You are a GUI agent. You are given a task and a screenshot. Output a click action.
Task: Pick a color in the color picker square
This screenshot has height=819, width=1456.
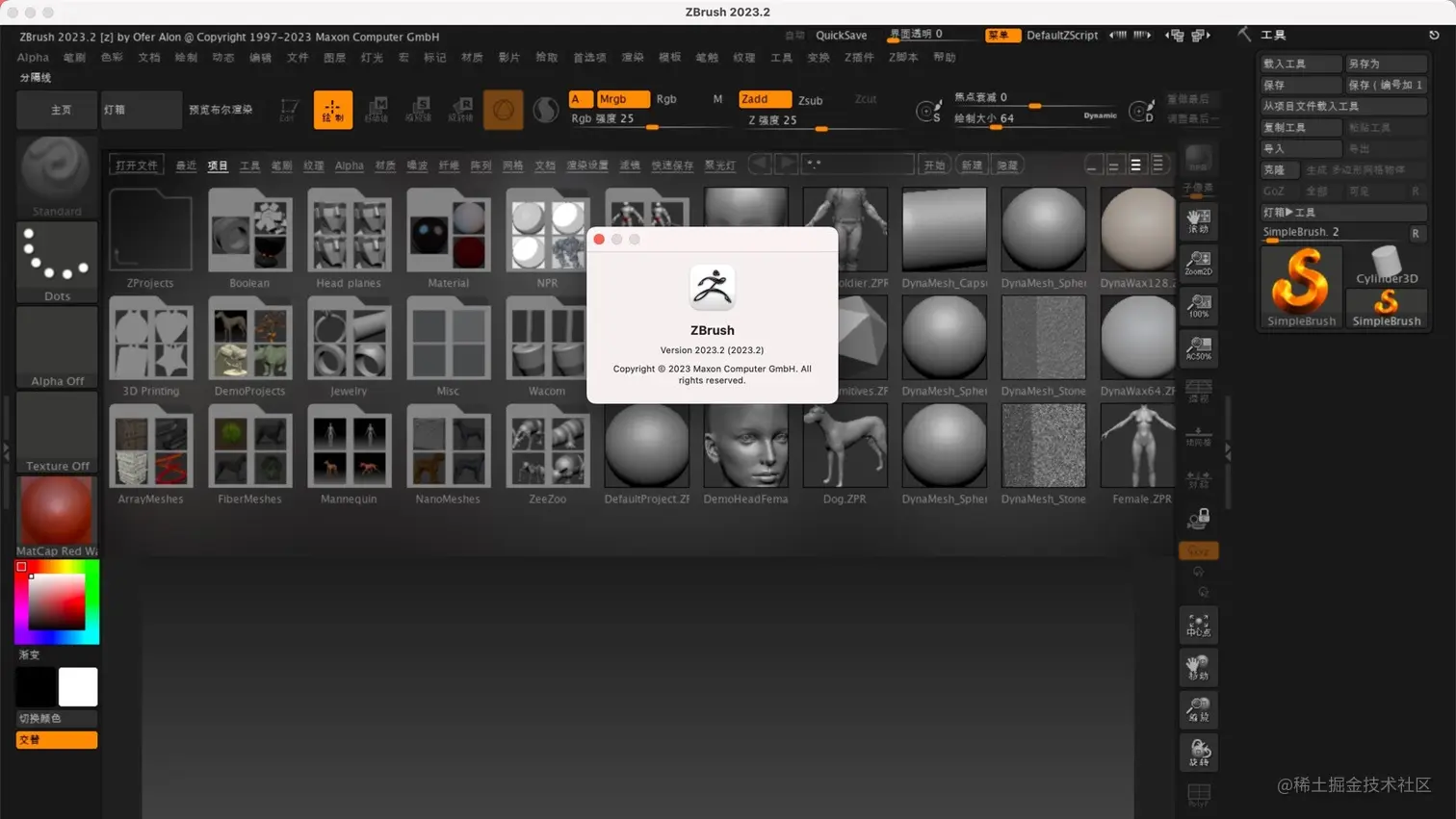[x=57, y=602]
